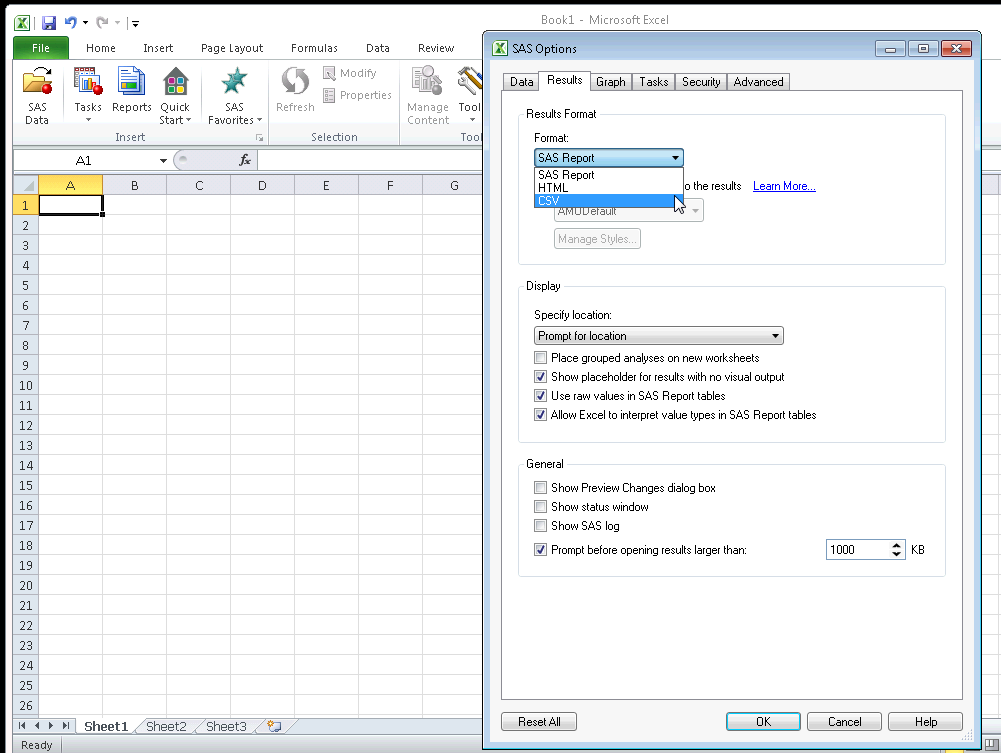Disable Use raw values in SAS Report tables
Screen dimensions: 1001x753
point(540,395)
